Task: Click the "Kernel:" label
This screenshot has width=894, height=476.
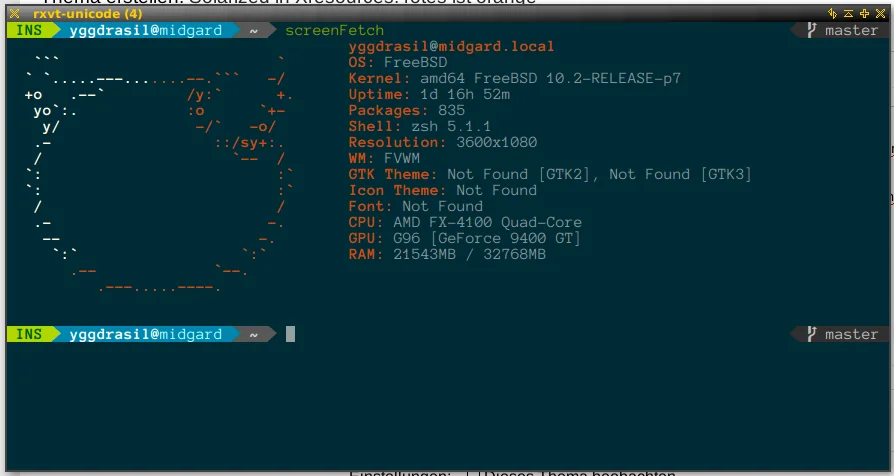Action: pos(379,78)
